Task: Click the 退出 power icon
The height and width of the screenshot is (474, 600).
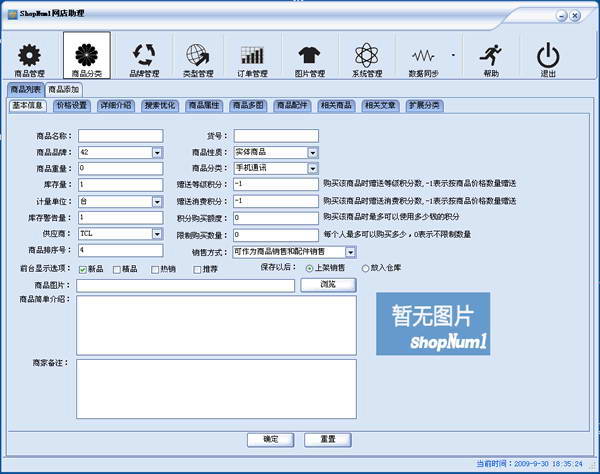Action: click(x=548, y=56)
